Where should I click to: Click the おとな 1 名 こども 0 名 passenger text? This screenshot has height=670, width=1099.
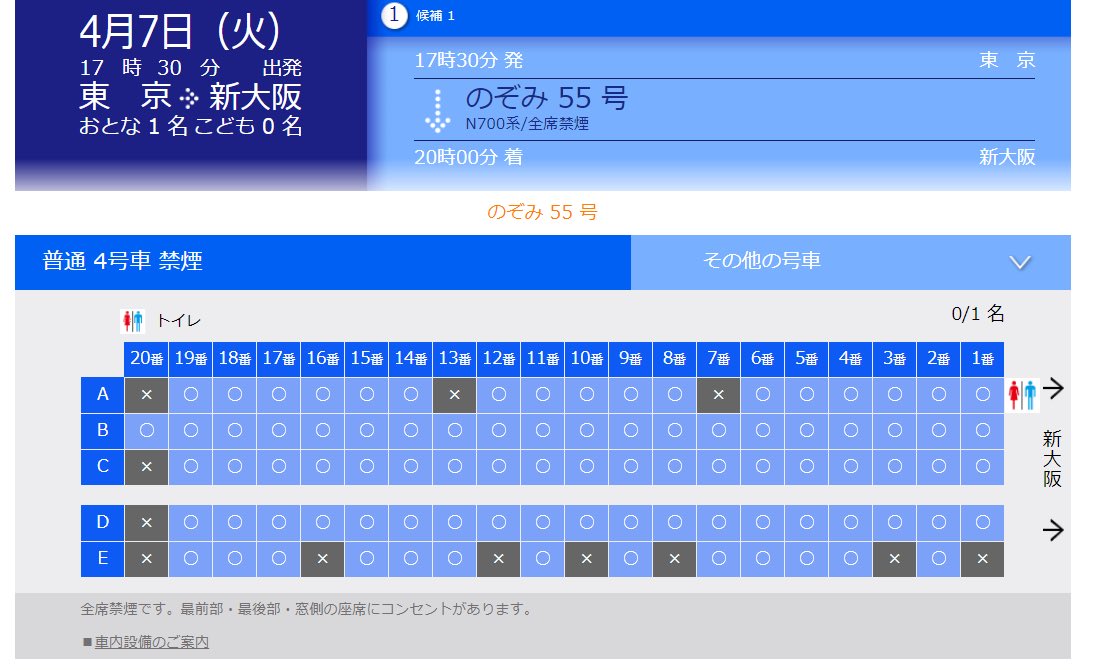pos(190,126)
